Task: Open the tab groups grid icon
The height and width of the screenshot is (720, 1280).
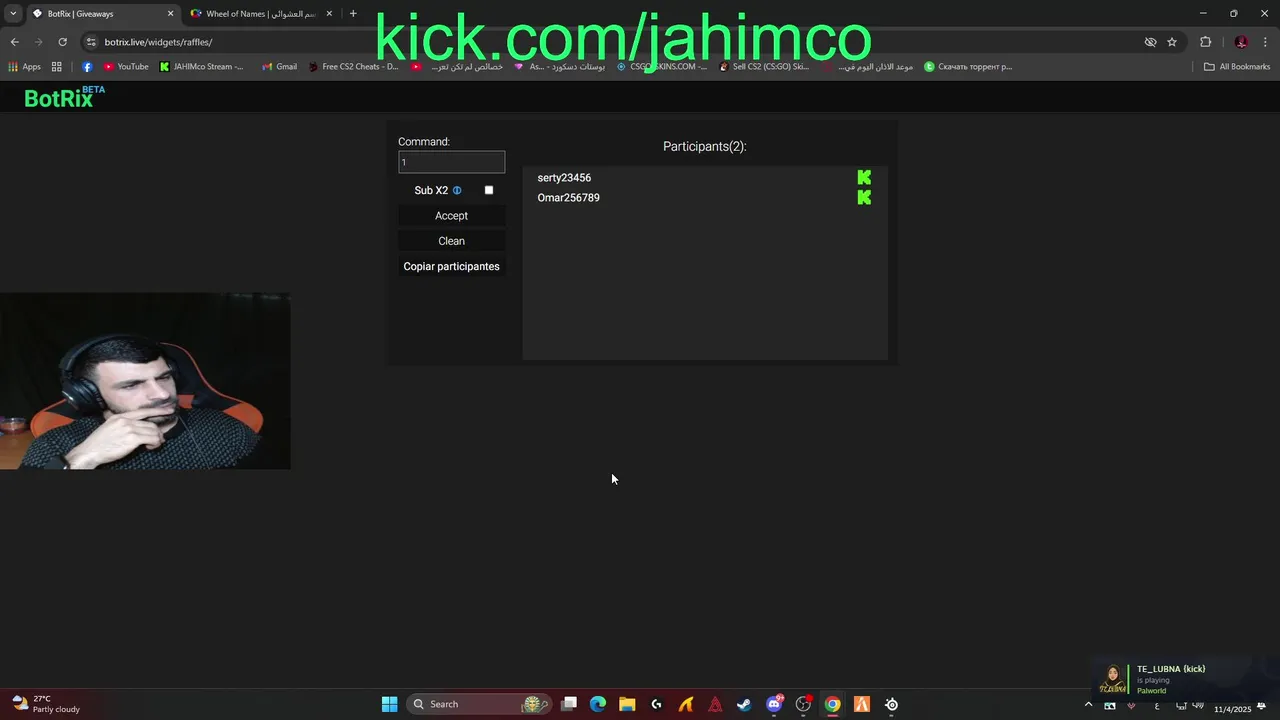Action: pos(57,67)
